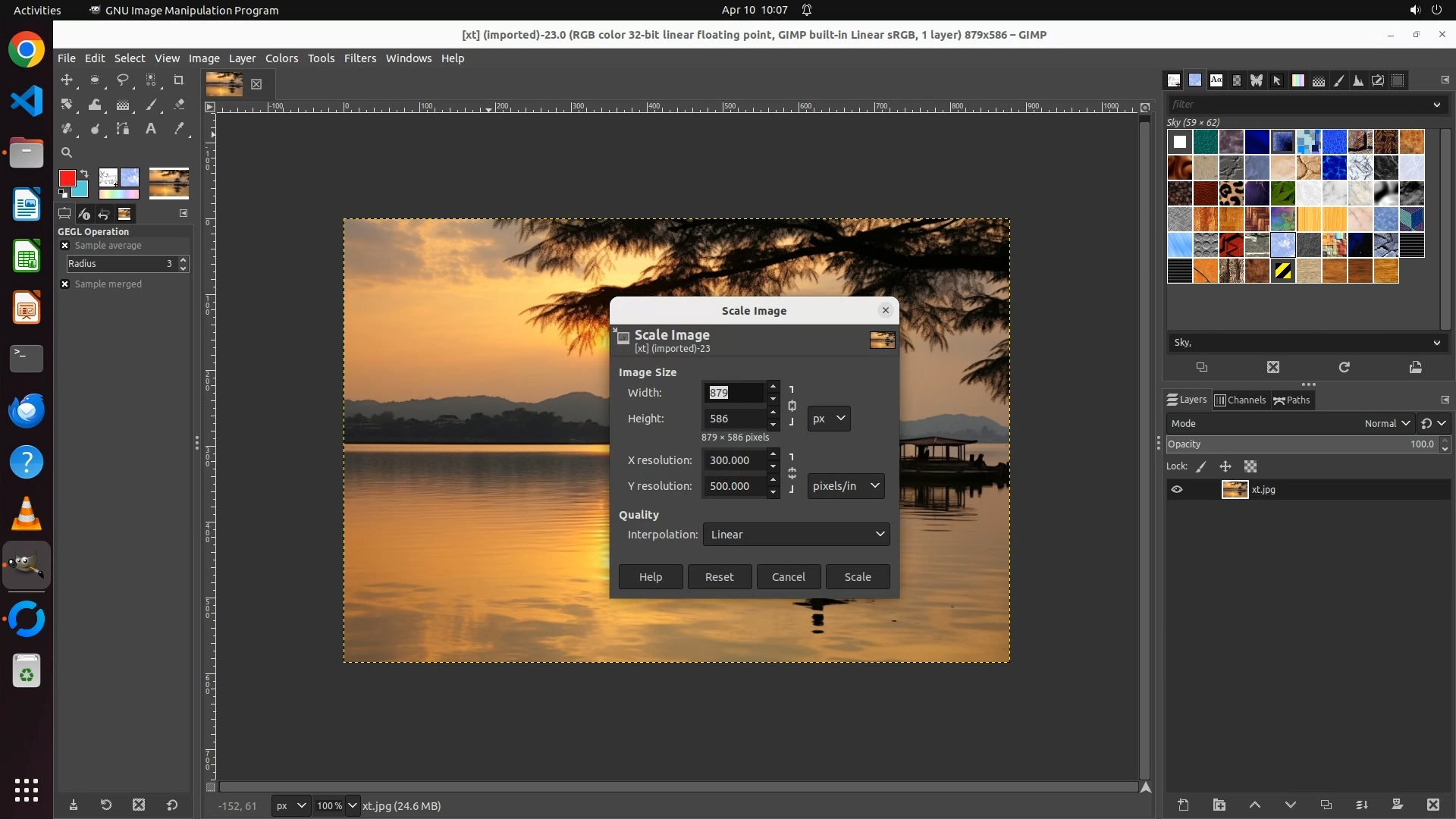Choose the Paintbrush tool
This screenshot has width=1456, height=819.
tap(151, 105)
